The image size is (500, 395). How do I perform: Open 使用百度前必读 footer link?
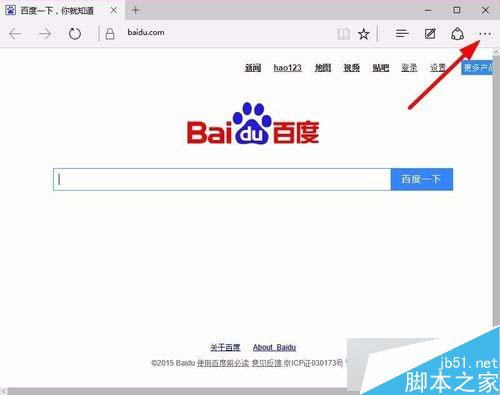click(x=223, y=363)
